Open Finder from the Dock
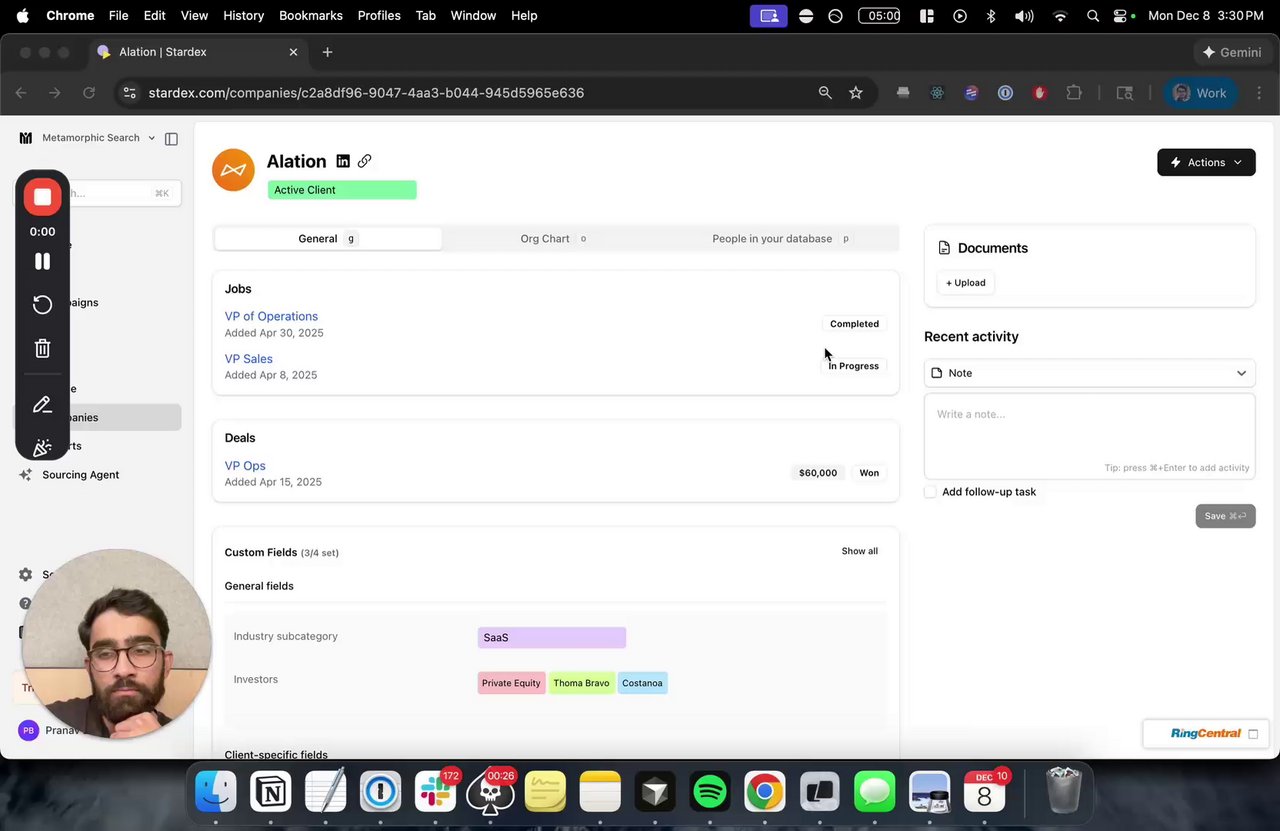Screen dimensions: 1280x831 pyautogui.click(x=216, y=792)
